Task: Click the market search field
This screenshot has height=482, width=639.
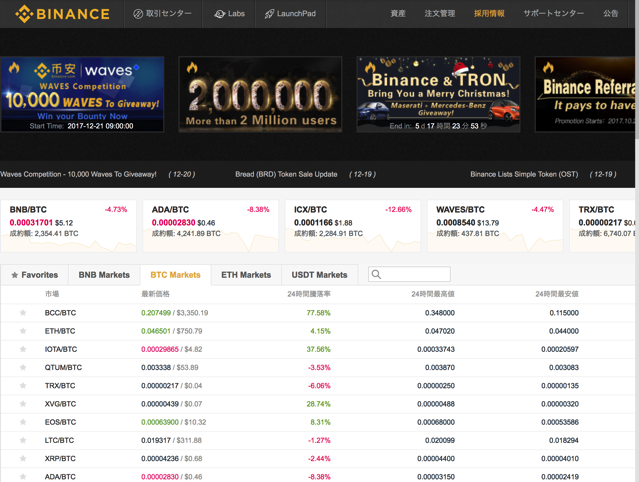Action: 410,274
